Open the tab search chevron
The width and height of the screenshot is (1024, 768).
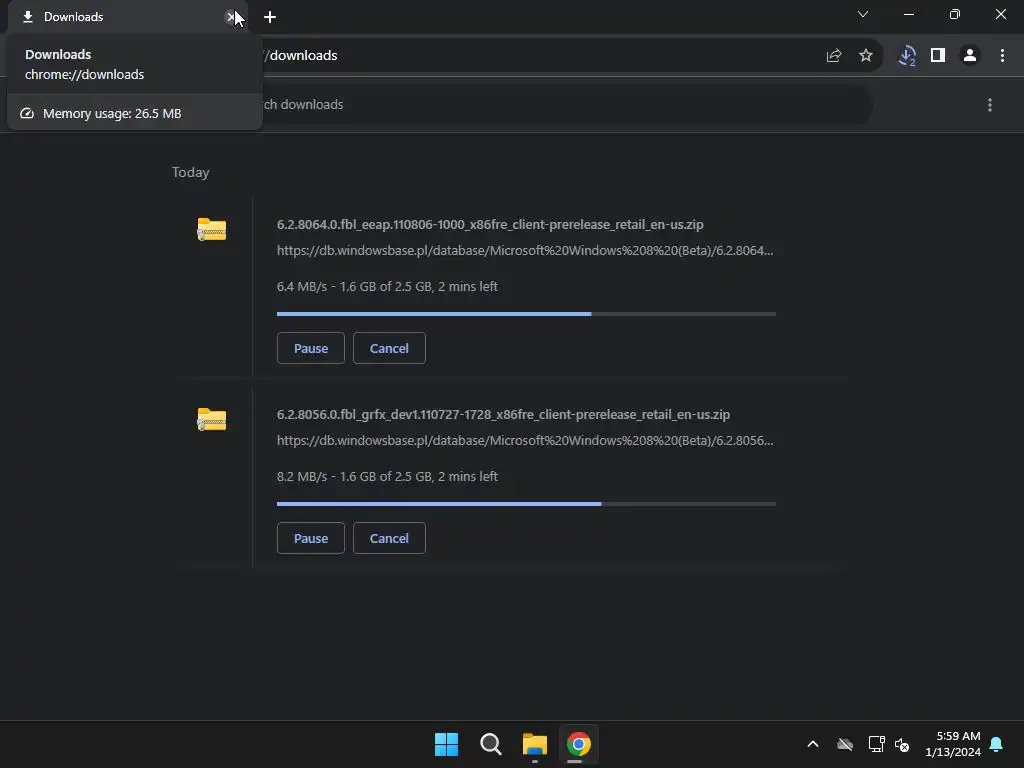tap(863, 14)
